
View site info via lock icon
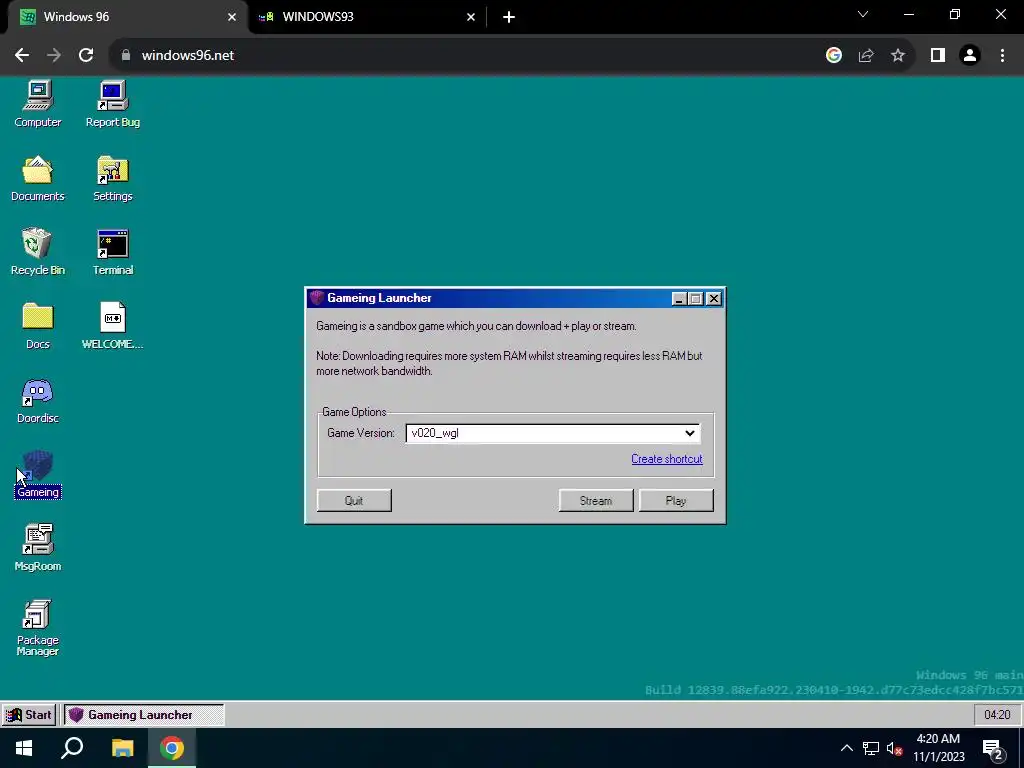click(126, 56)
